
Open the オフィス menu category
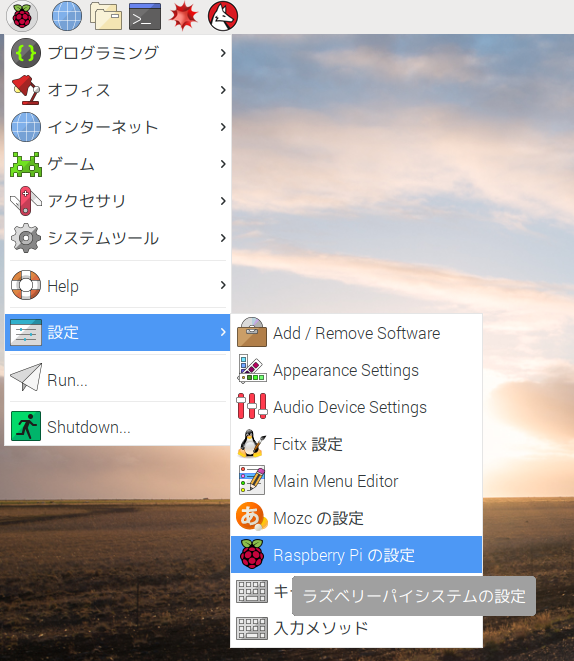click(118, 90)
